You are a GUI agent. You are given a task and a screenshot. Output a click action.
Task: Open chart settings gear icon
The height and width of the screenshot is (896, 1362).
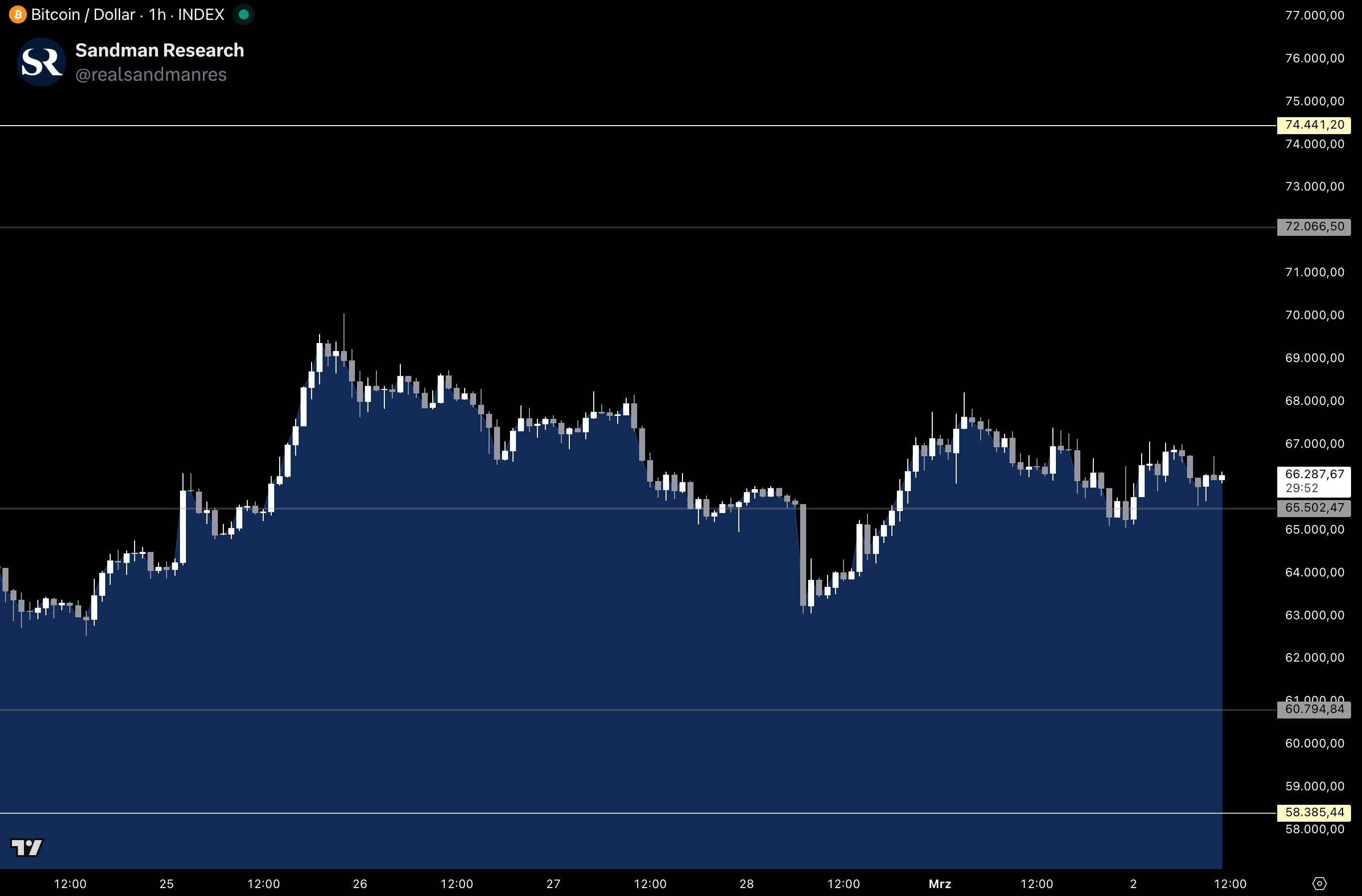pyautogui.click(x=1319, y=884)
